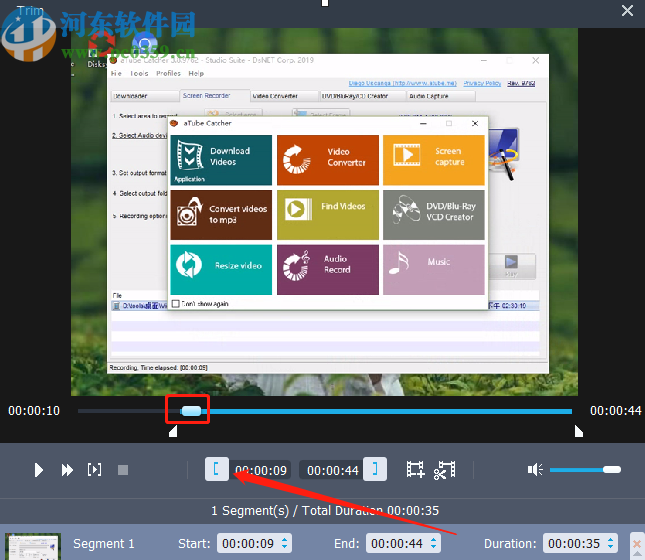Select the Segment 1 label
The width and height of the screenshot is (645, 560).
tap(104, 544)
